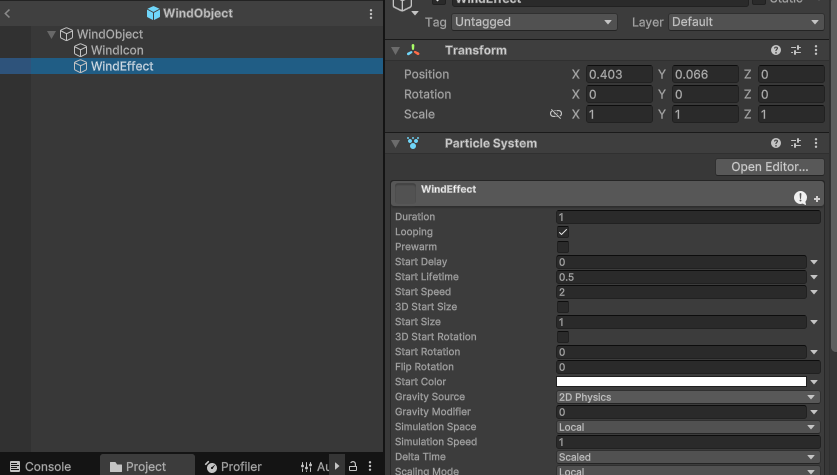The image size is (837, 475).
Task: Switch to the Console tab
Action: [41, 466]
